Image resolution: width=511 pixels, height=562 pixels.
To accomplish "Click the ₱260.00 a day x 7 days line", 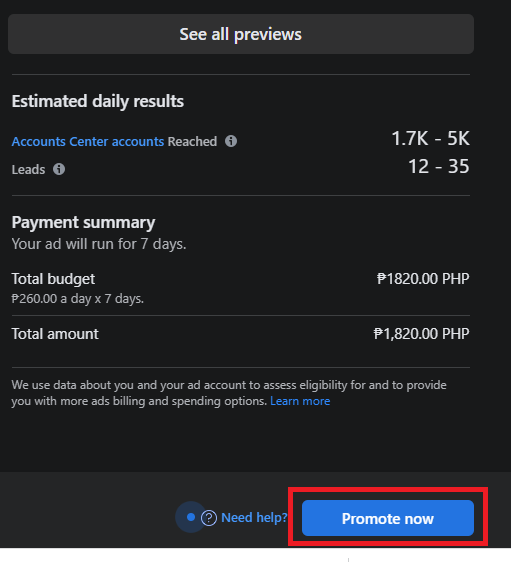I will coord(78,299).
